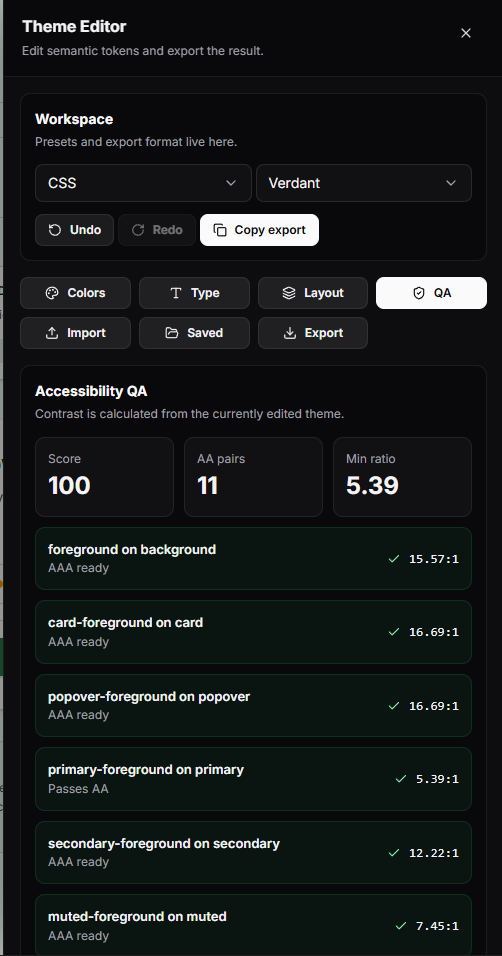Select the secondary-foreground on secondary row
Screen dimensions: 502x956
pos(253,852)
